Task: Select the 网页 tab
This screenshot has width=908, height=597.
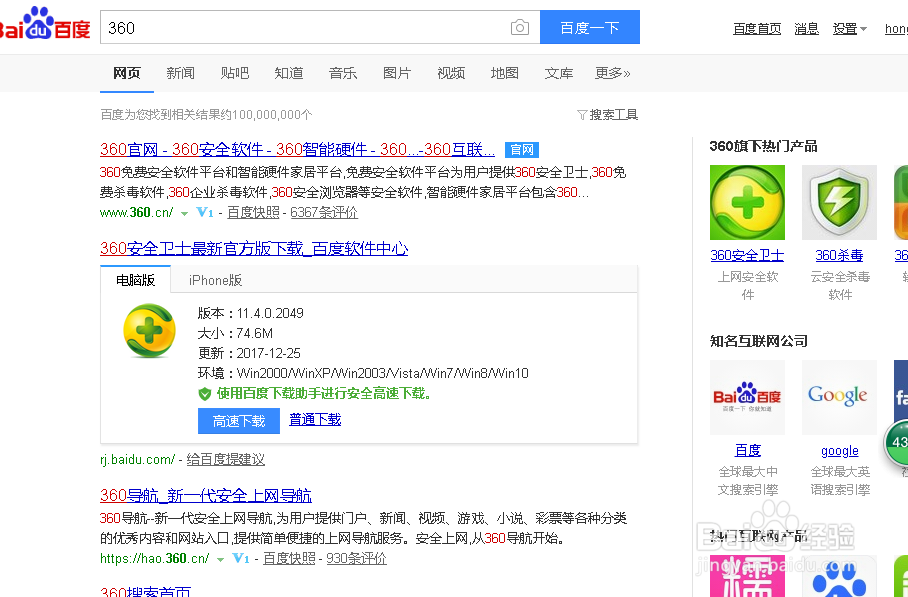Action: (127, 73)
